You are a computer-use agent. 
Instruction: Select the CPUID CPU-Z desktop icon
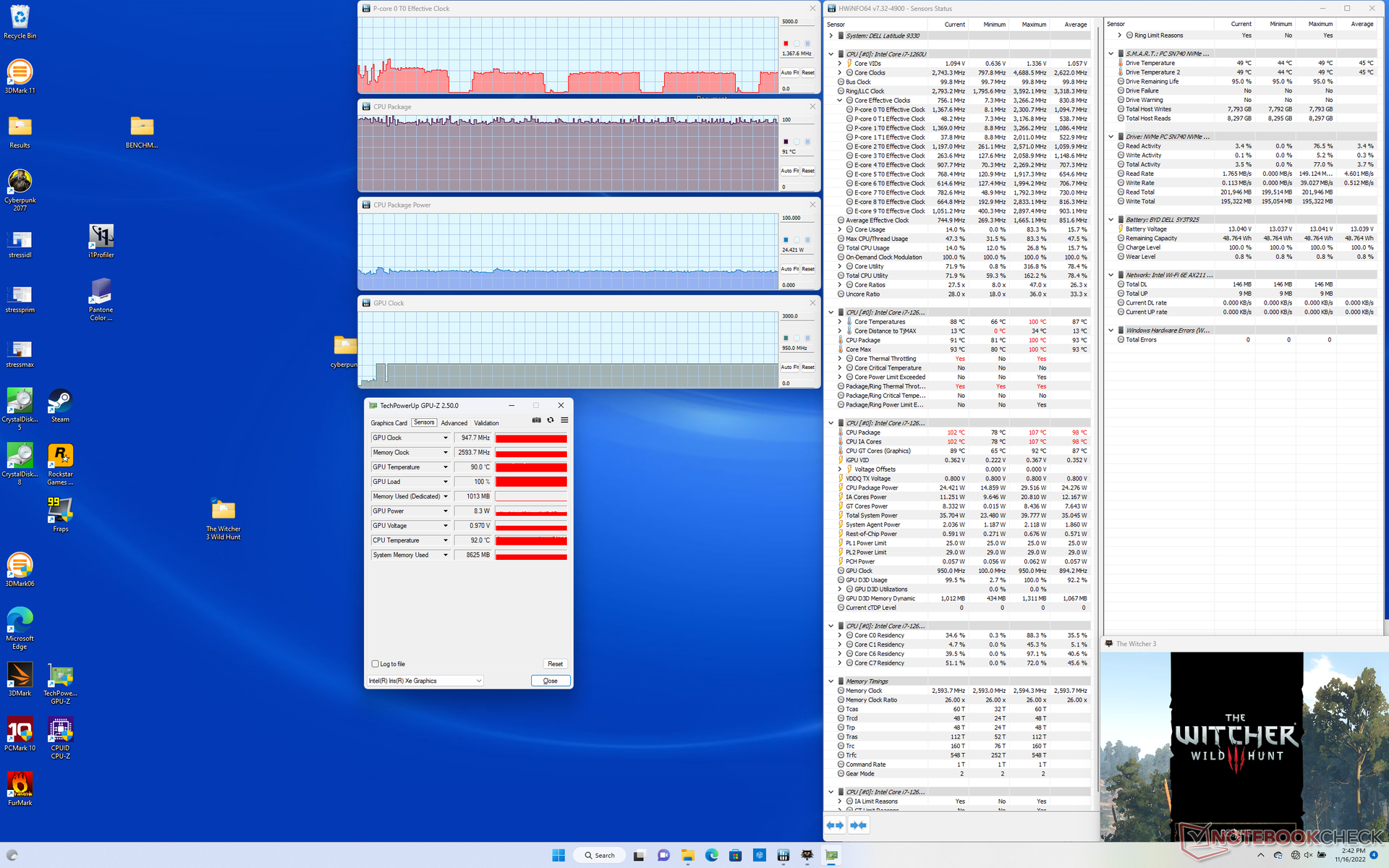tap(60, 739)
